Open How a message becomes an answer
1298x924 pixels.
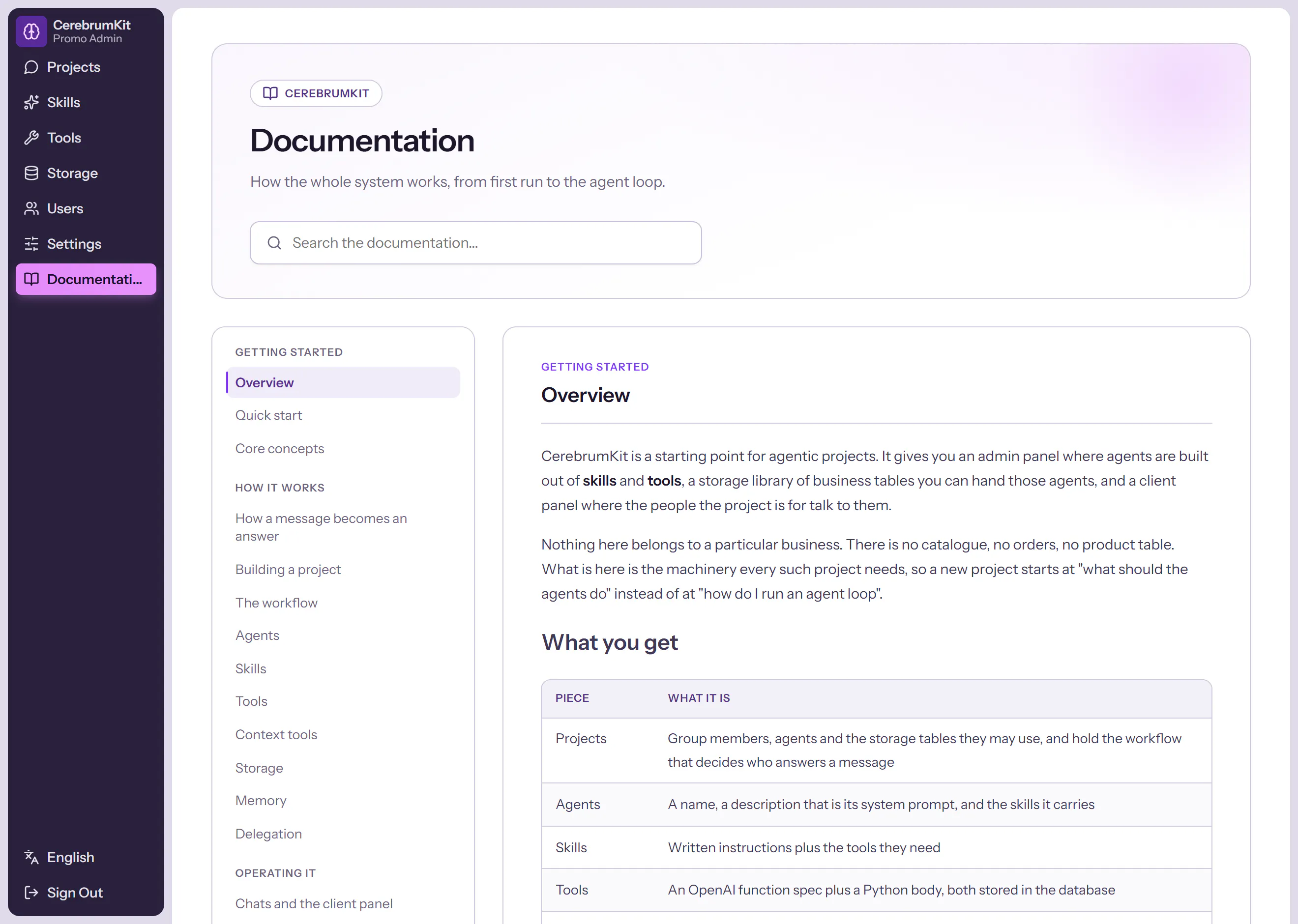click(x=343, y=527)
